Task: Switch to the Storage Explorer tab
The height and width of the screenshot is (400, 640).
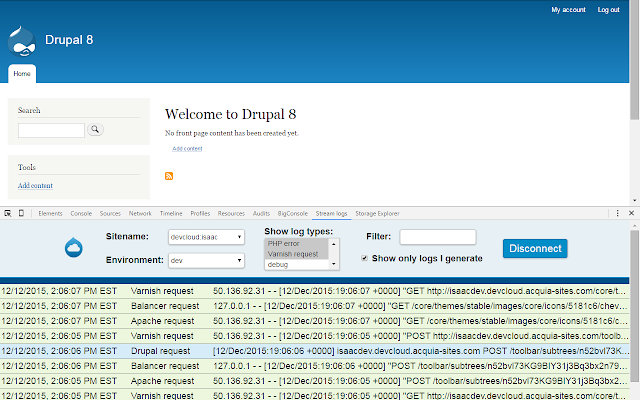Action: [377, 213]
